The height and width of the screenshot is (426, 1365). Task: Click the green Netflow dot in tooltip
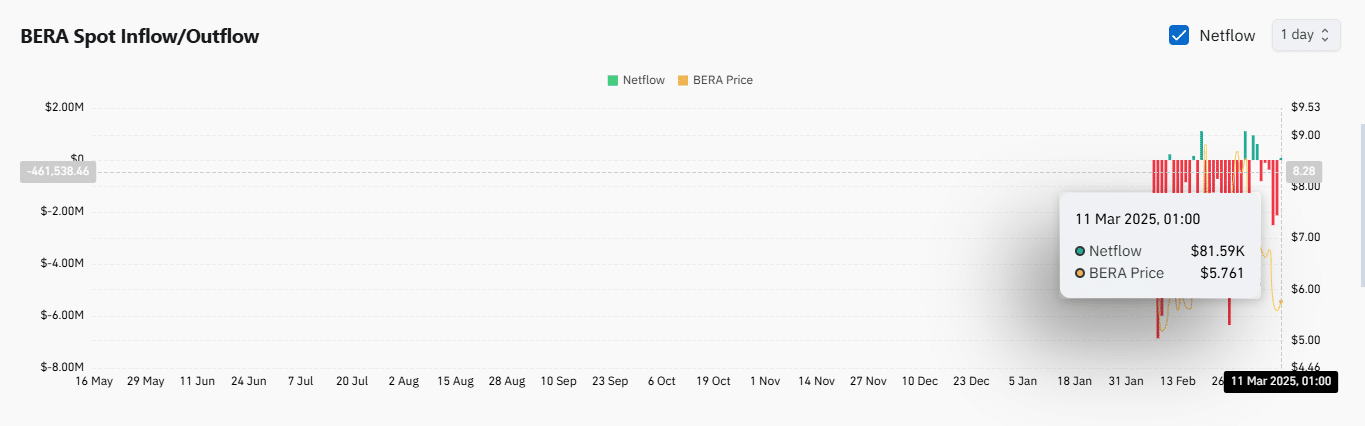1080,251
